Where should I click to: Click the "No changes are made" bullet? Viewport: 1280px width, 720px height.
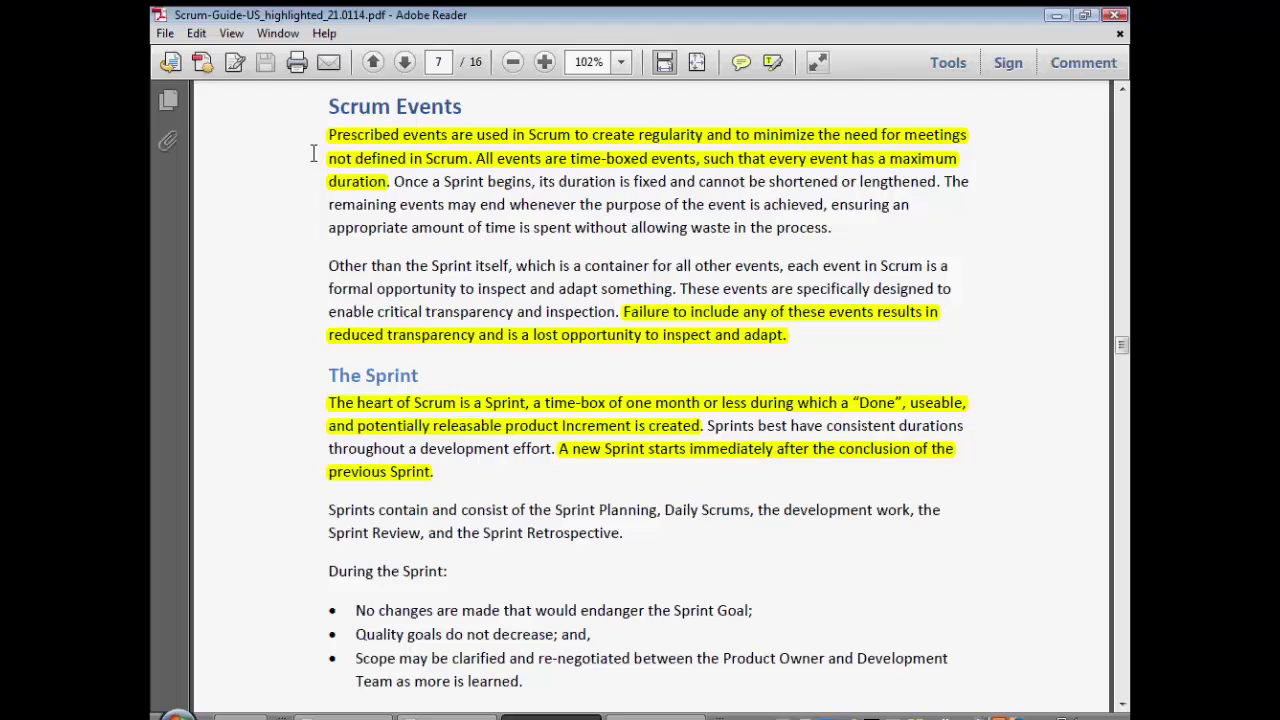coord(554,610)
